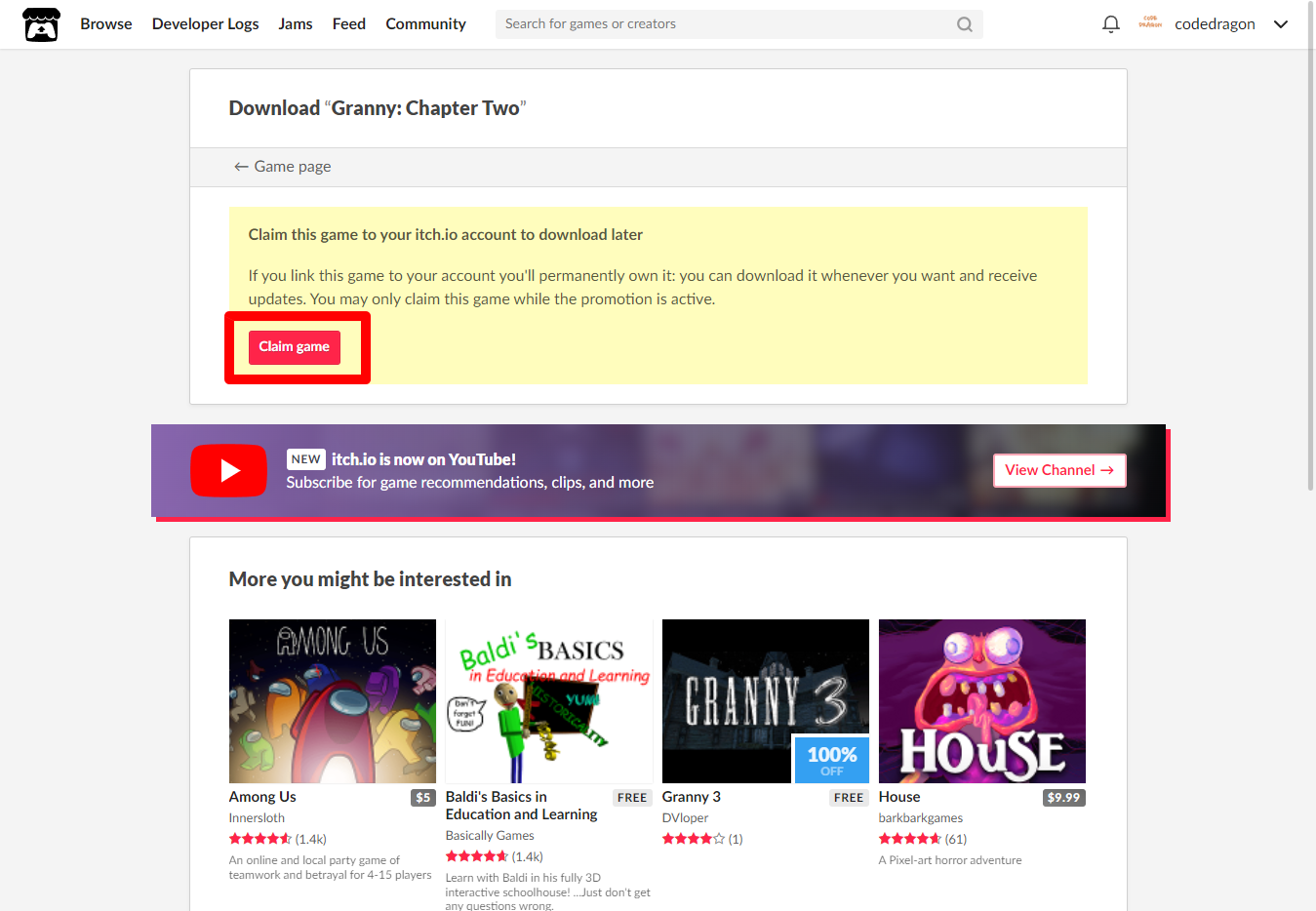Image resolution: width=1316 pixels, height=911 pixels.
Task: Click itch.io is now on YouTube headline
Action: tap(423, 459)
